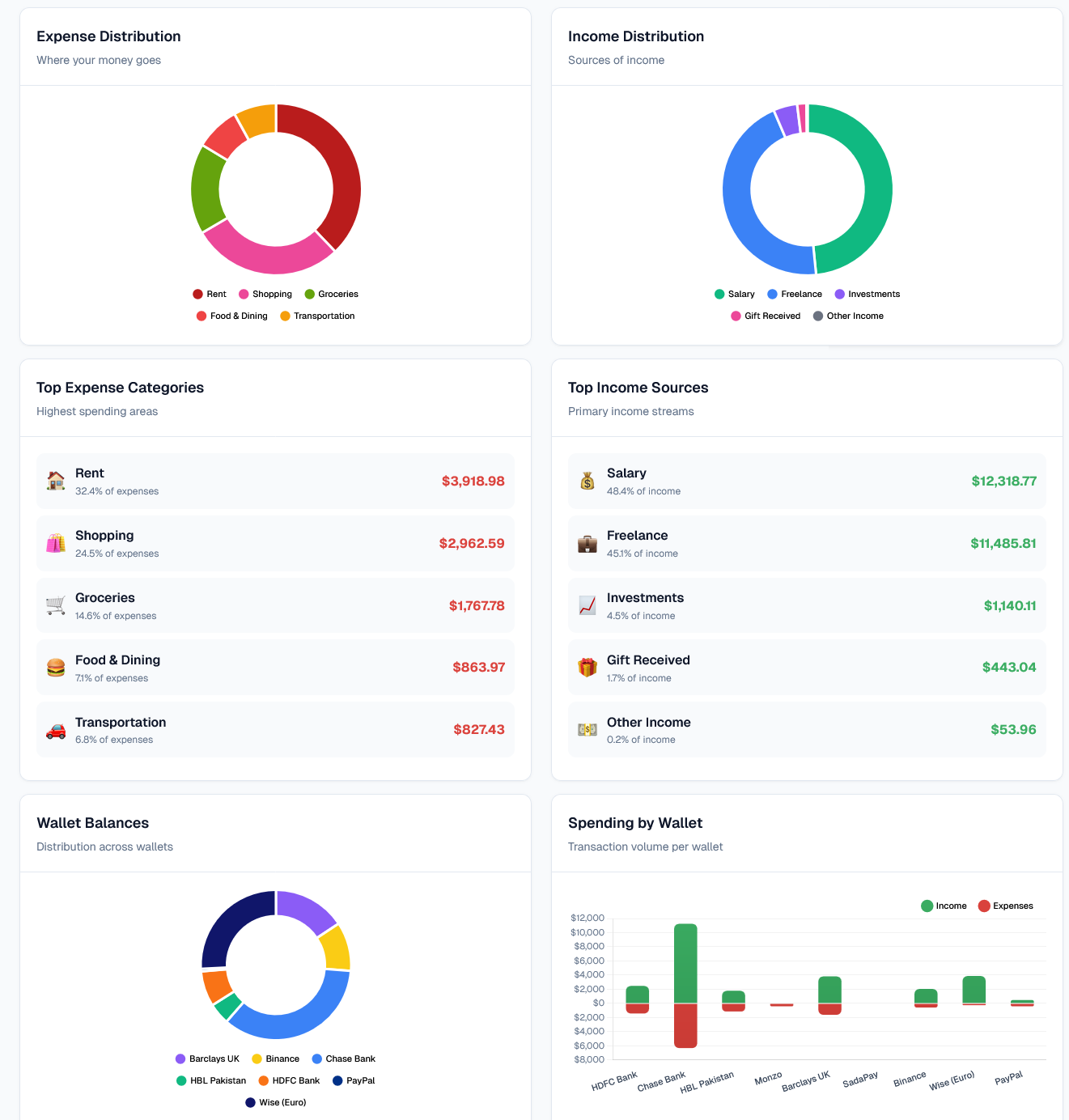Image resolution: width=1069 pixels, height=1120 pixels.
Task: Select the Binance legend under Wallet Balances
Action: coord(276,1058)
